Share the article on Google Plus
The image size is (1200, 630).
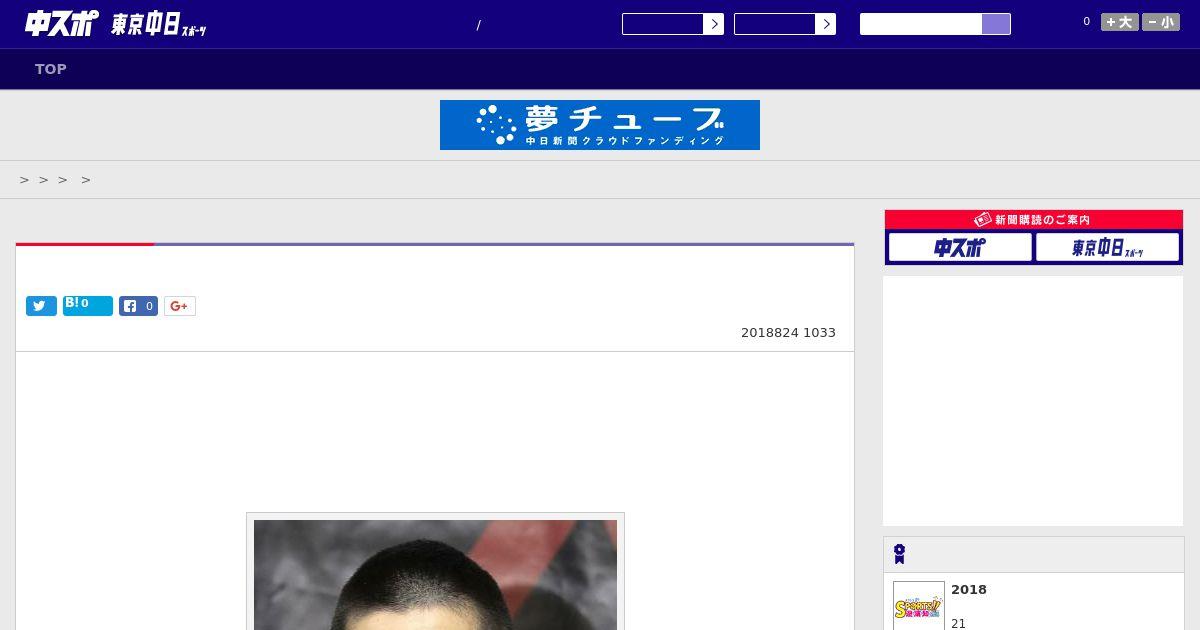tap(180, 306)
